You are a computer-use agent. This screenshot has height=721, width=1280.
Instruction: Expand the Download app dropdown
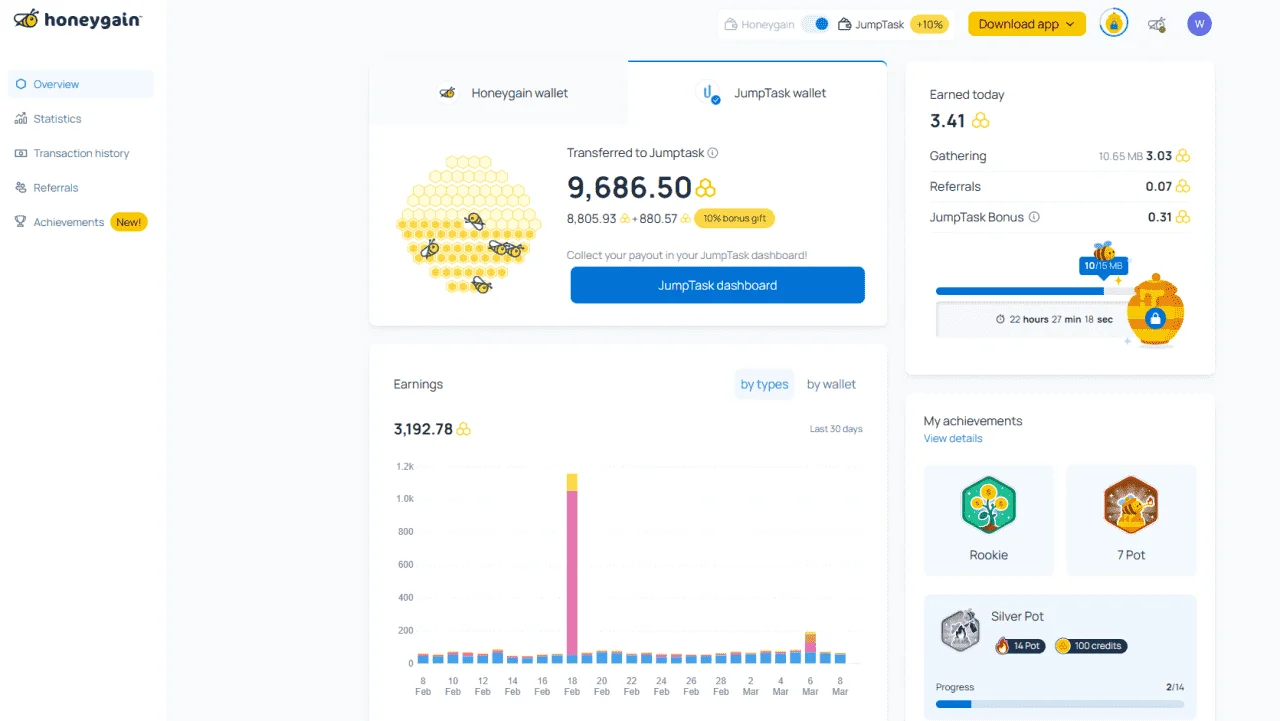(x=1027, y=24)
